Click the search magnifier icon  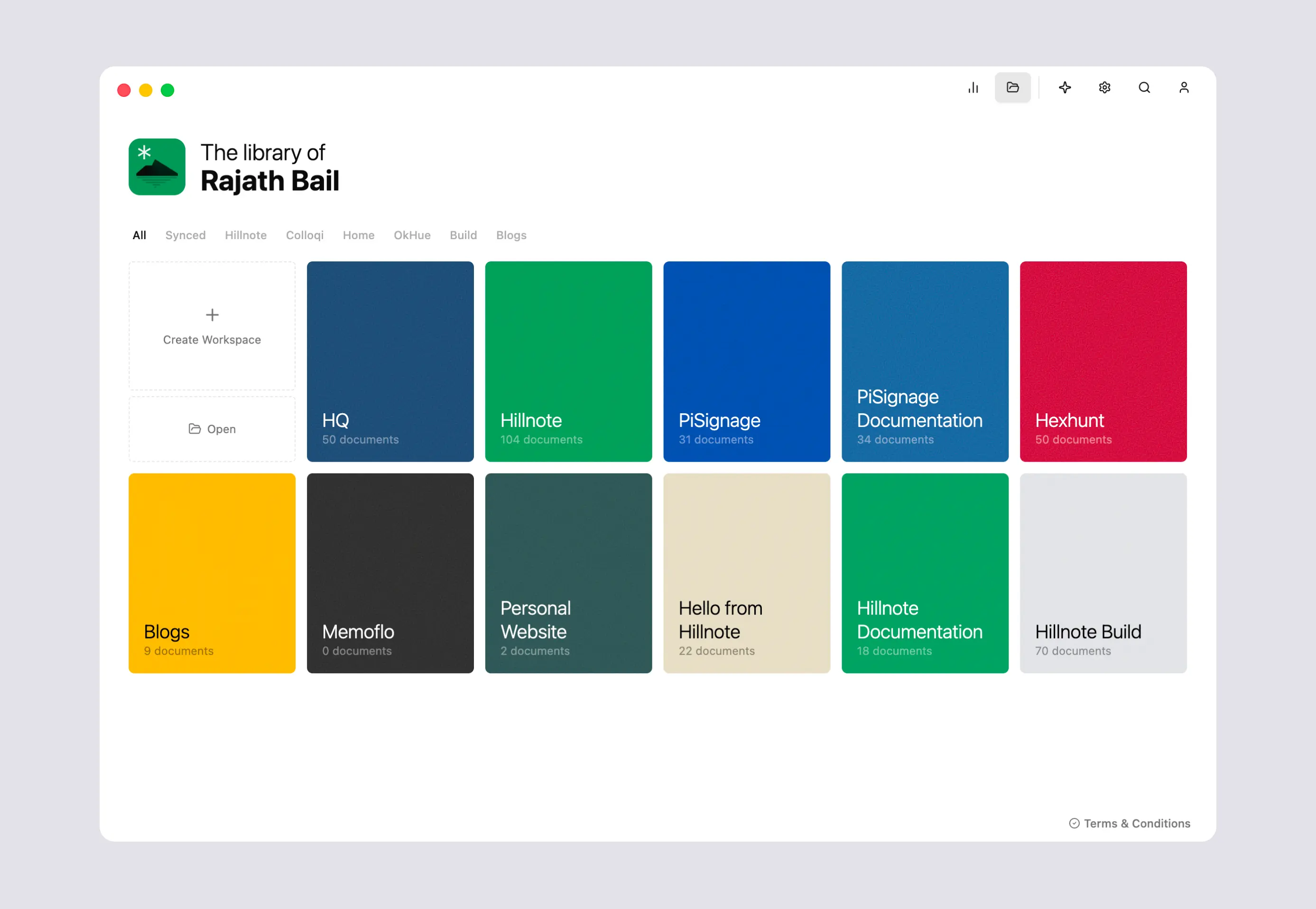click(1144, 88)
